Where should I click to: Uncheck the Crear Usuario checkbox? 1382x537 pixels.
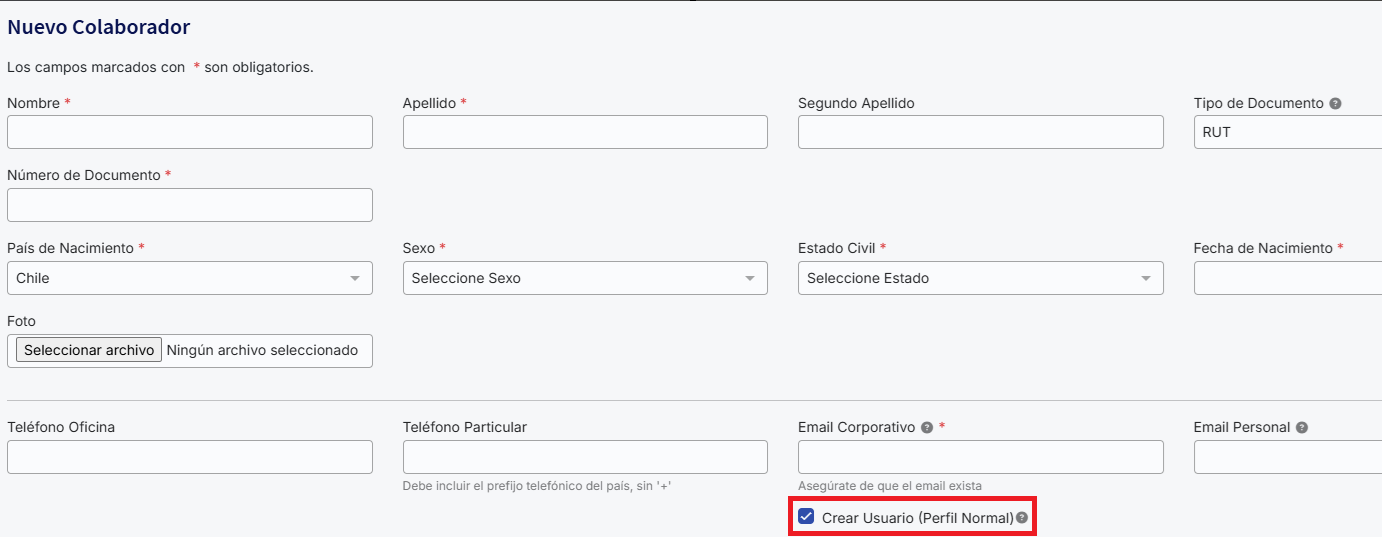coord(806,517)
